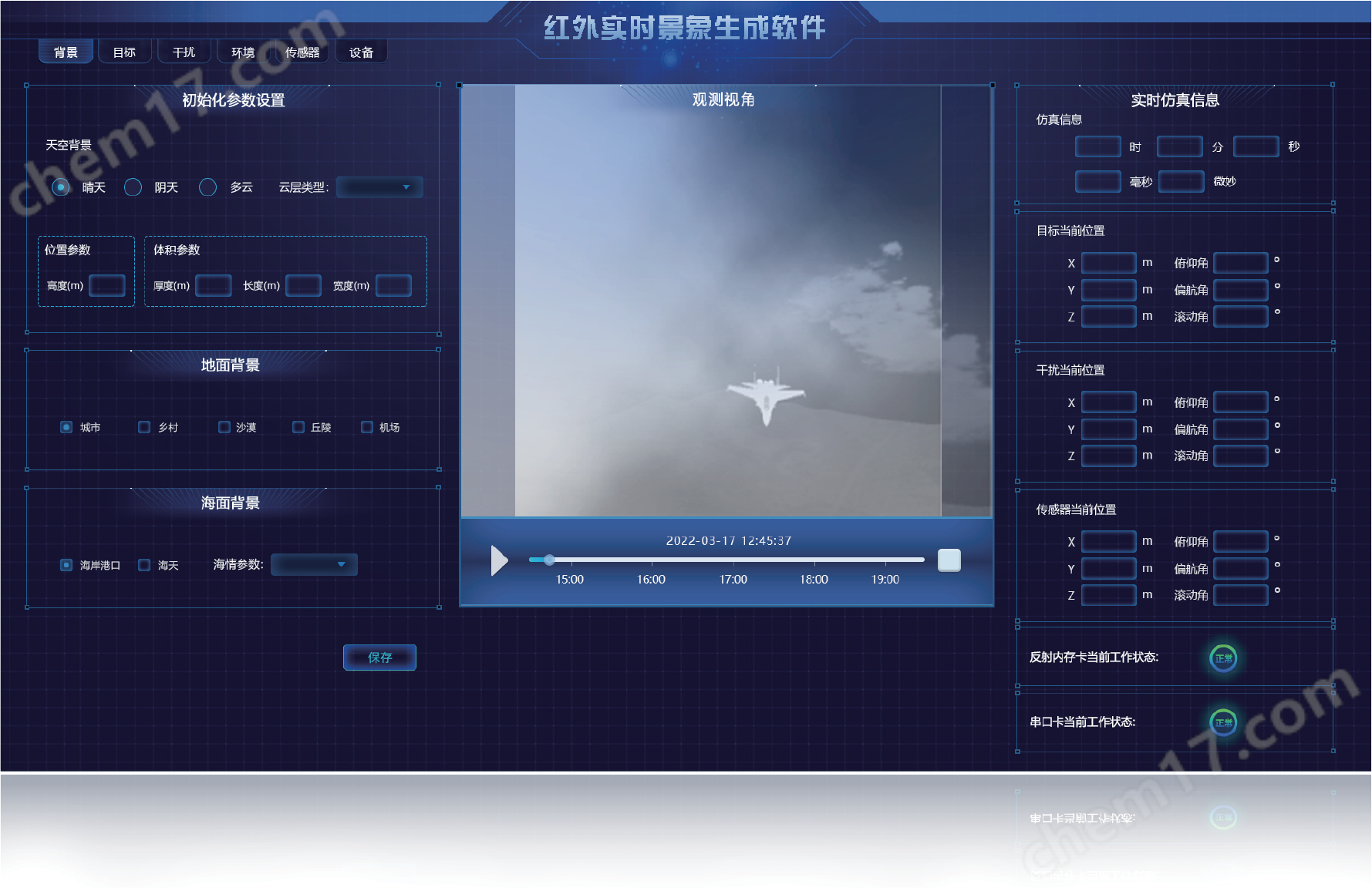Switch to the 目标 tab
1372x888 pixels.
point(124,52)
